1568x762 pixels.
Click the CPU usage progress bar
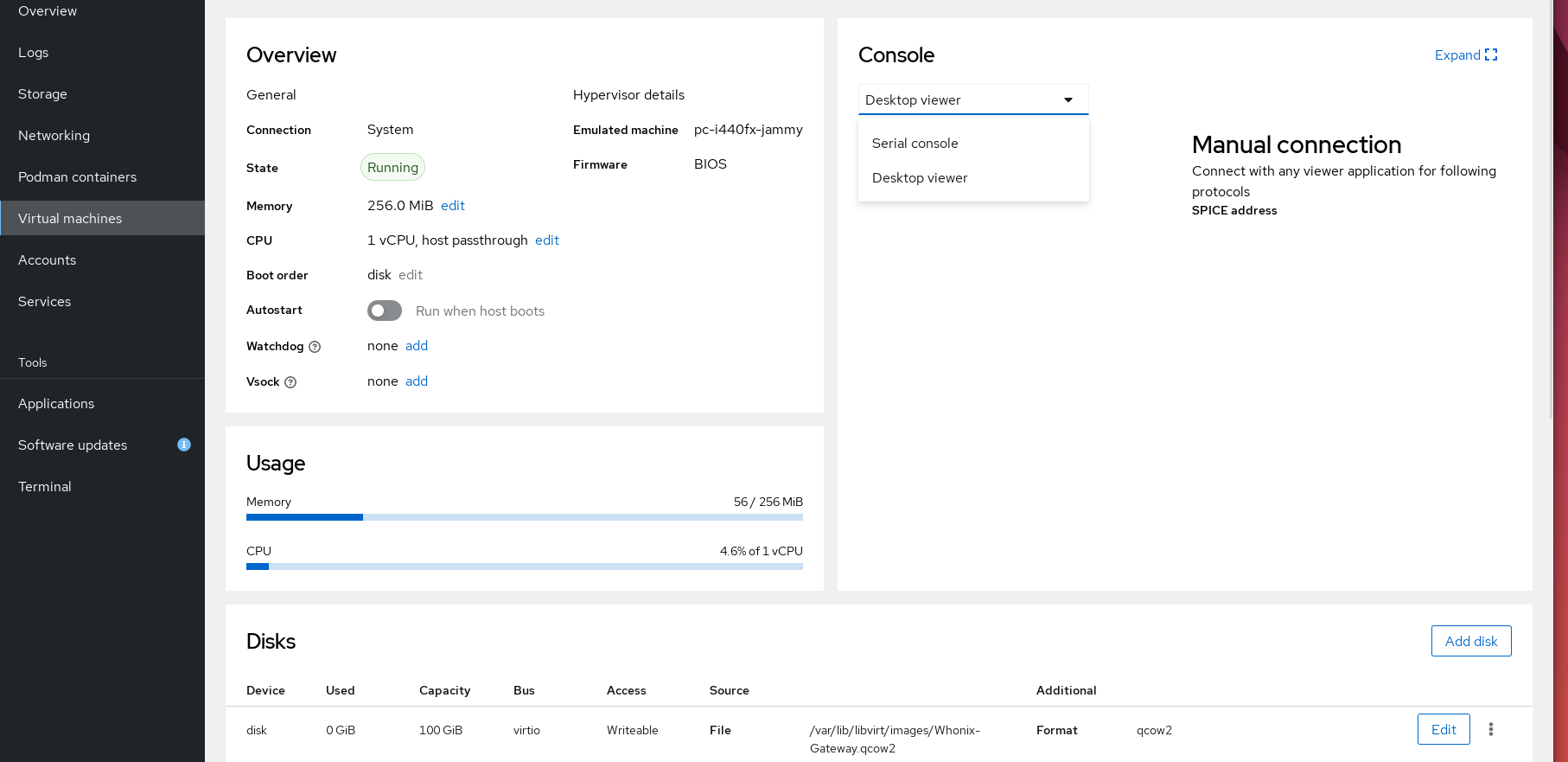(x=524, y=567)
